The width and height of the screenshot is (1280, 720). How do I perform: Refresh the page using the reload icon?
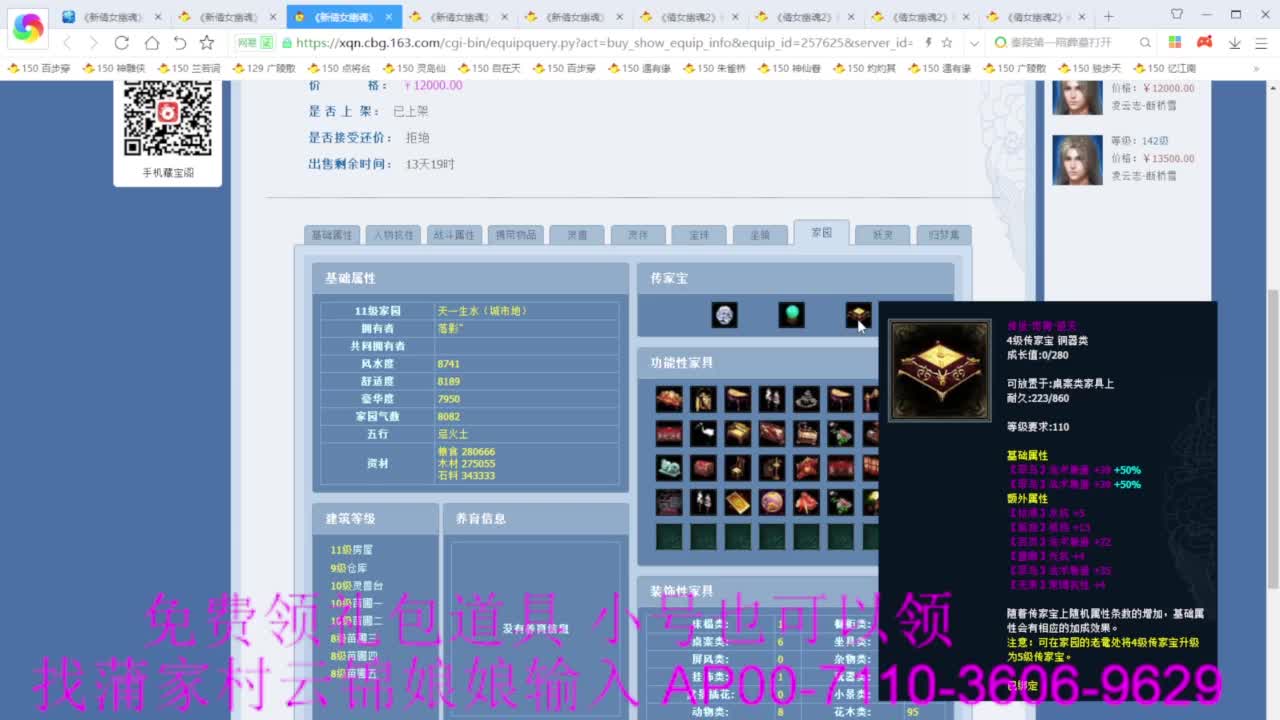[122, 44]
